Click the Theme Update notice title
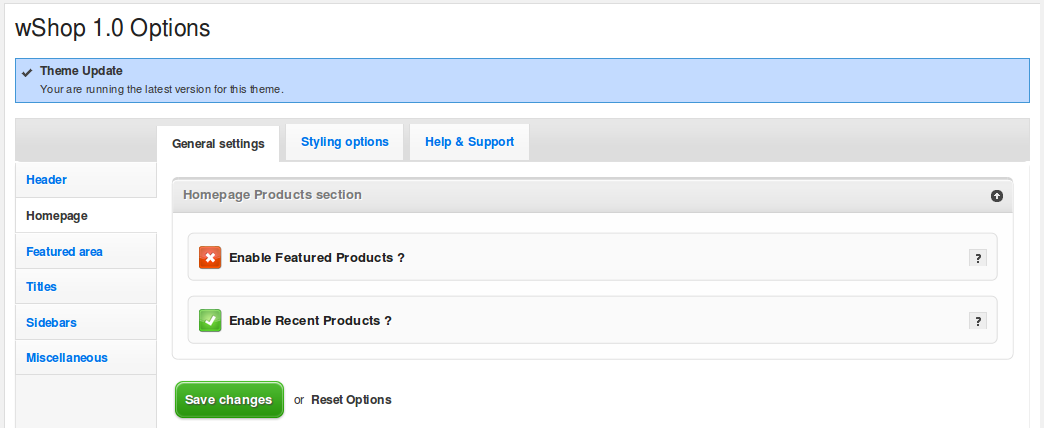Screen dimensions: 1044x428 click(x=81, y=71)
